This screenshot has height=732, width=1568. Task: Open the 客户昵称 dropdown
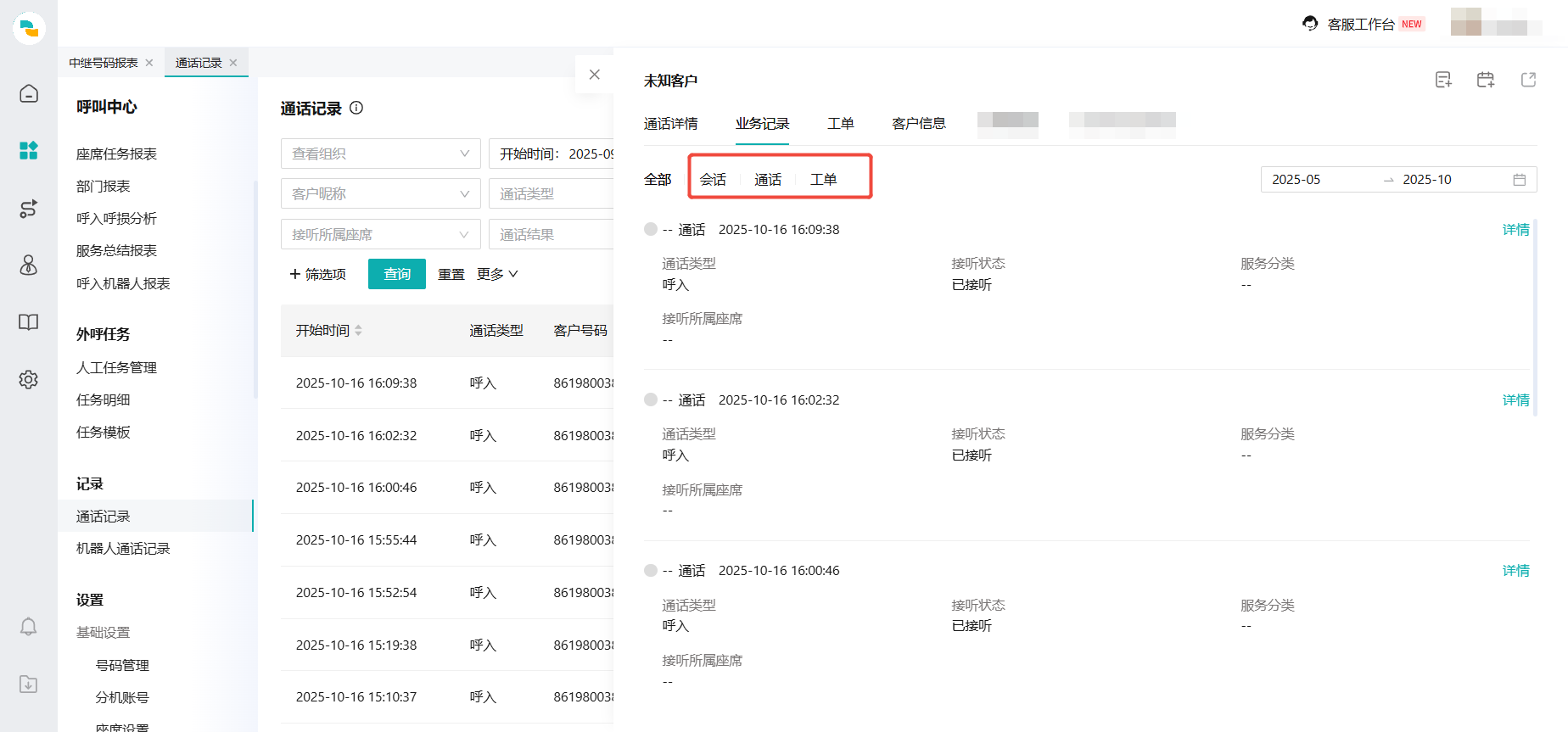click(x=381, y=193)
